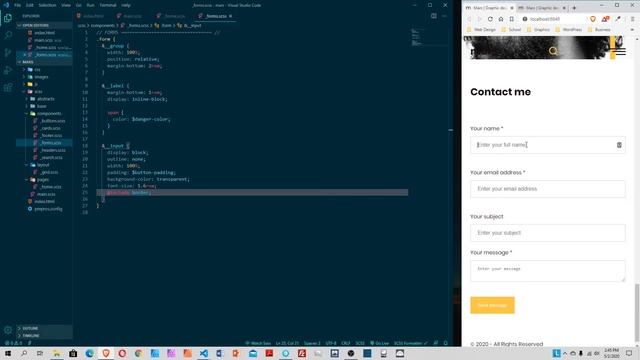
Task: Open Windows taskbar search
Action: click(24, 353)
